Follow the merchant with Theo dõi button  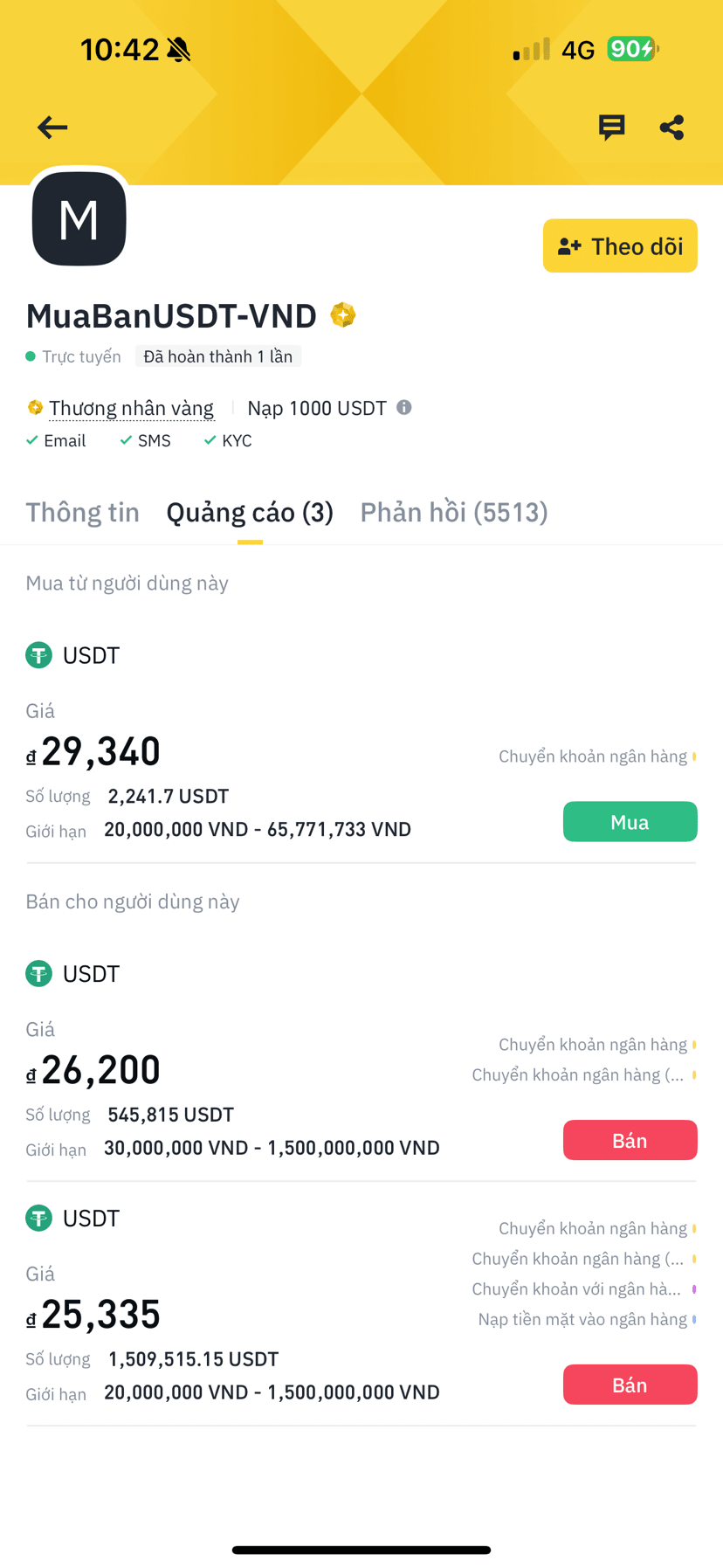[x=620, y=245]
